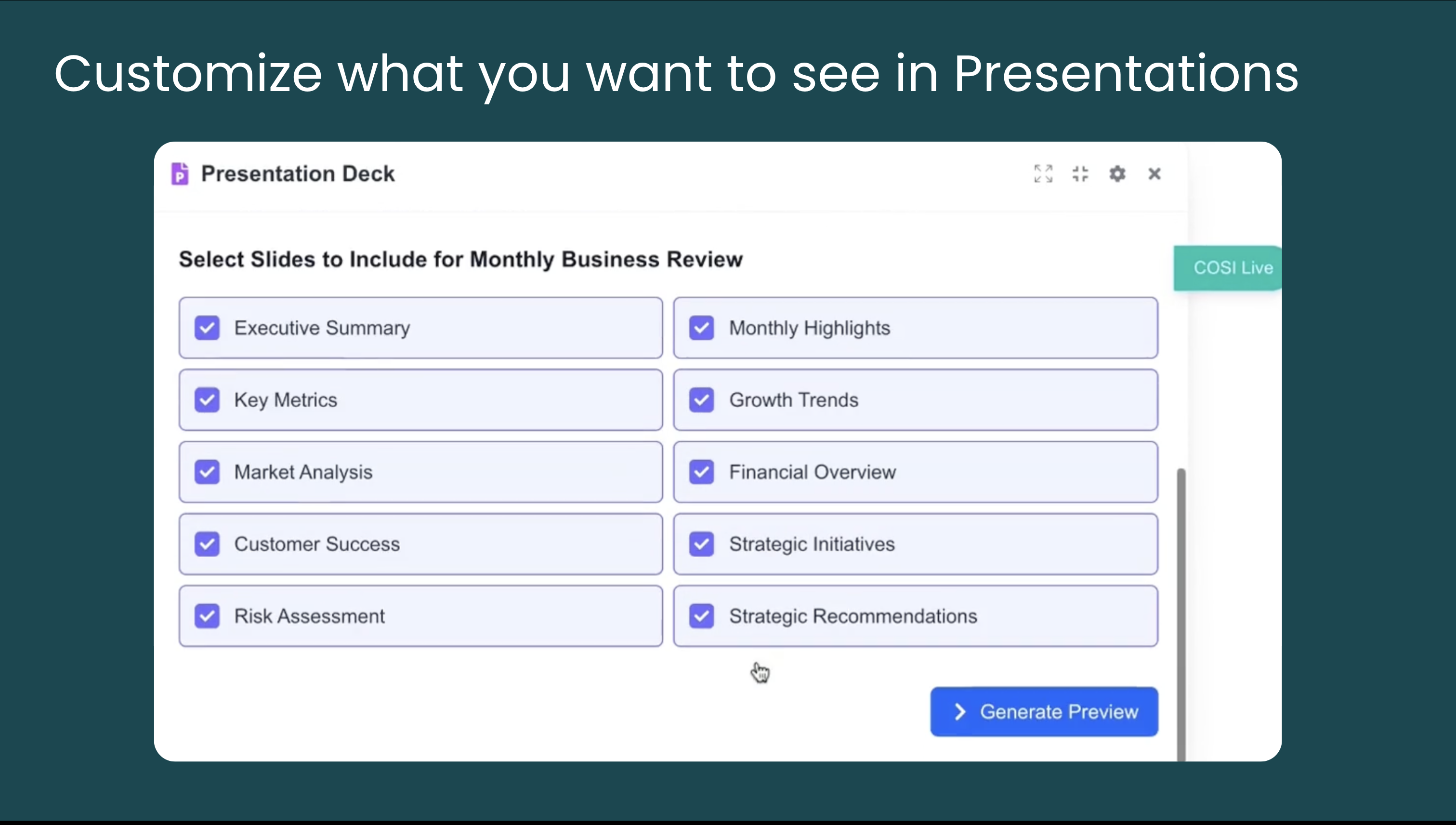Click the purple presentation file icon
This screenshot has width=1456, height=825.
[x=180, y=173]
